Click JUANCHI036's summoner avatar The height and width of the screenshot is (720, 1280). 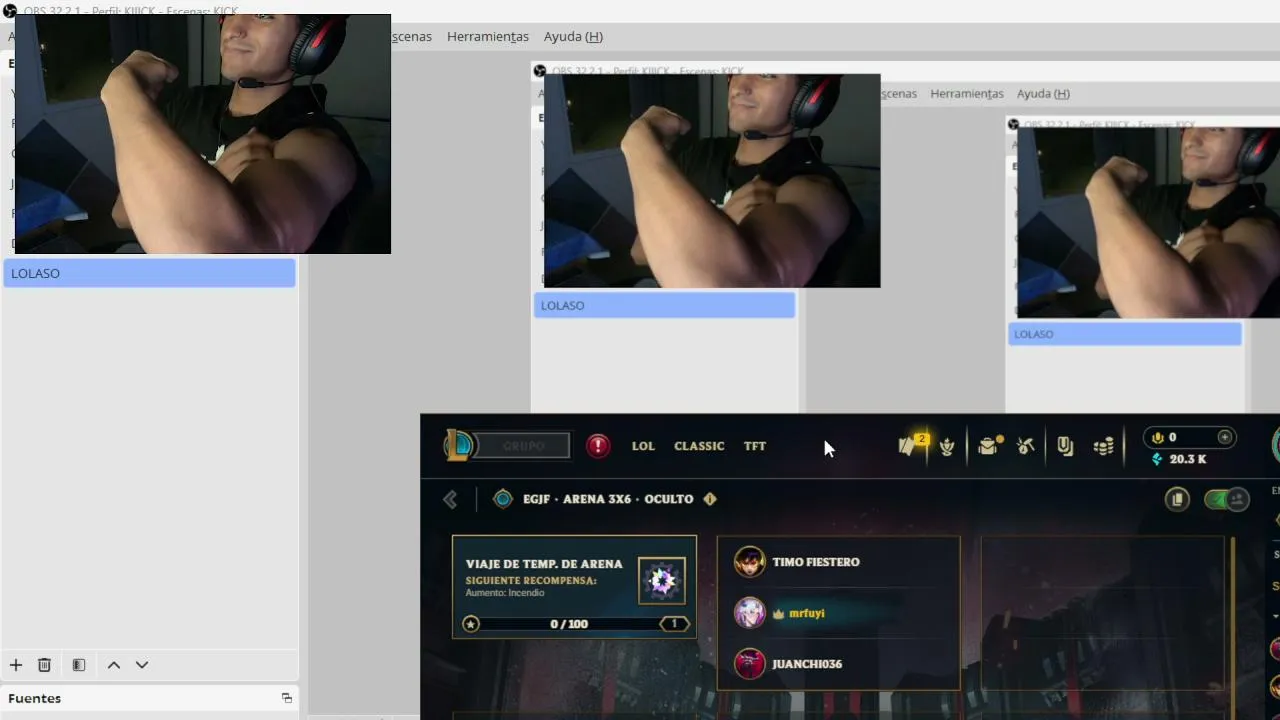[750, 664]
